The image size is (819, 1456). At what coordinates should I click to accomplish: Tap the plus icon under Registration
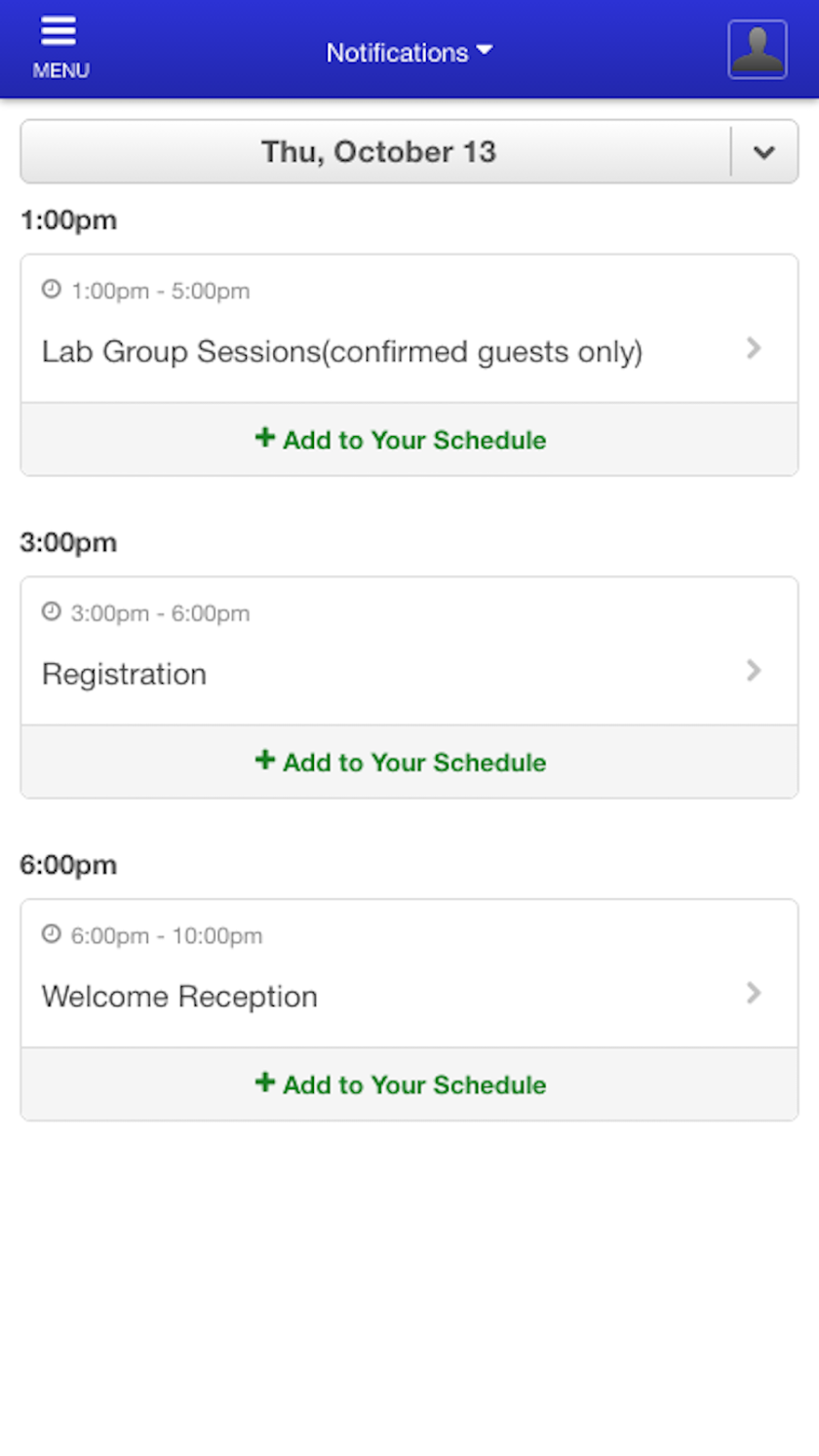(264, 761)
